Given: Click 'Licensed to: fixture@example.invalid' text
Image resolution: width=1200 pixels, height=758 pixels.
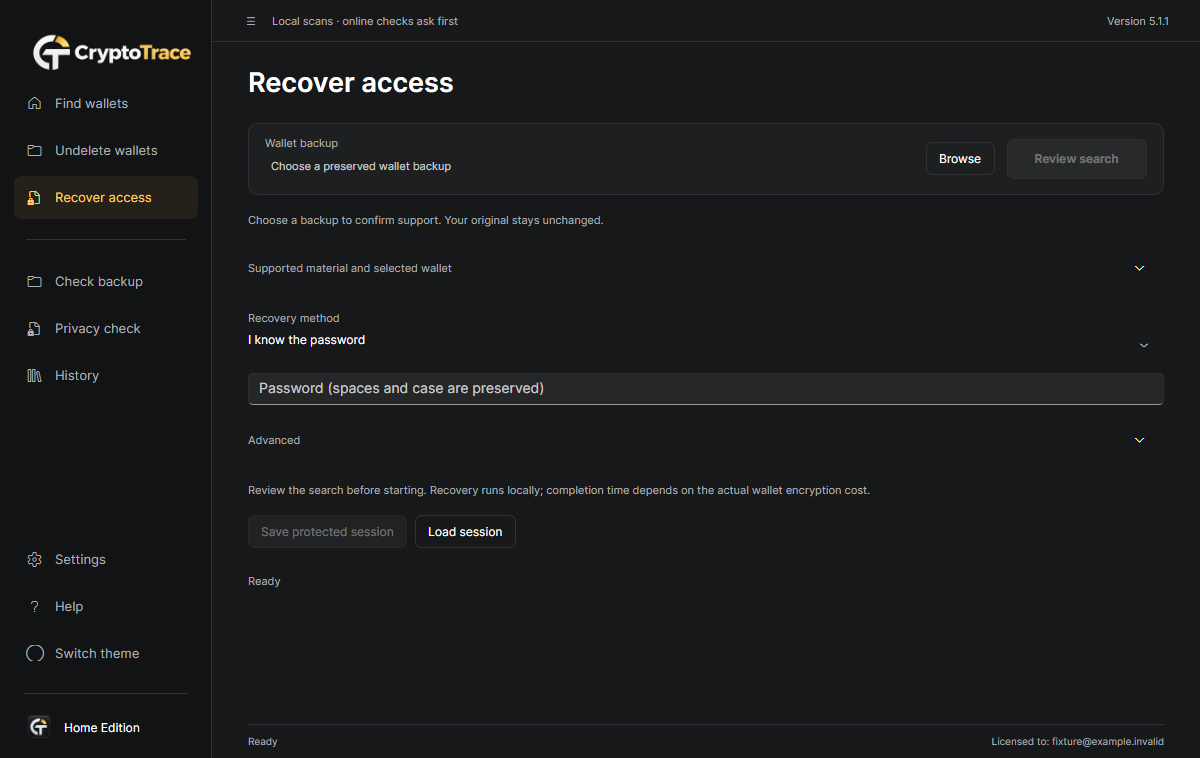Looking at the screenshot, I should [1078, 742].
